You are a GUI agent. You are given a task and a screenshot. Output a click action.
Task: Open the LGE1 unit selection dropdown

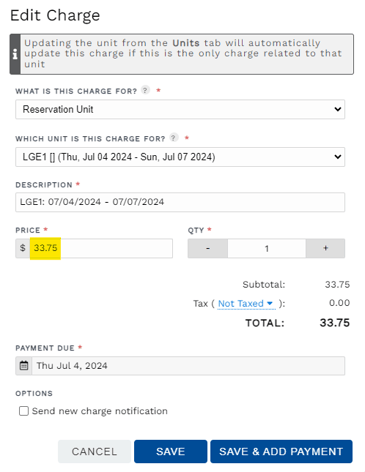pyautogui.click(x=180, y=157)
